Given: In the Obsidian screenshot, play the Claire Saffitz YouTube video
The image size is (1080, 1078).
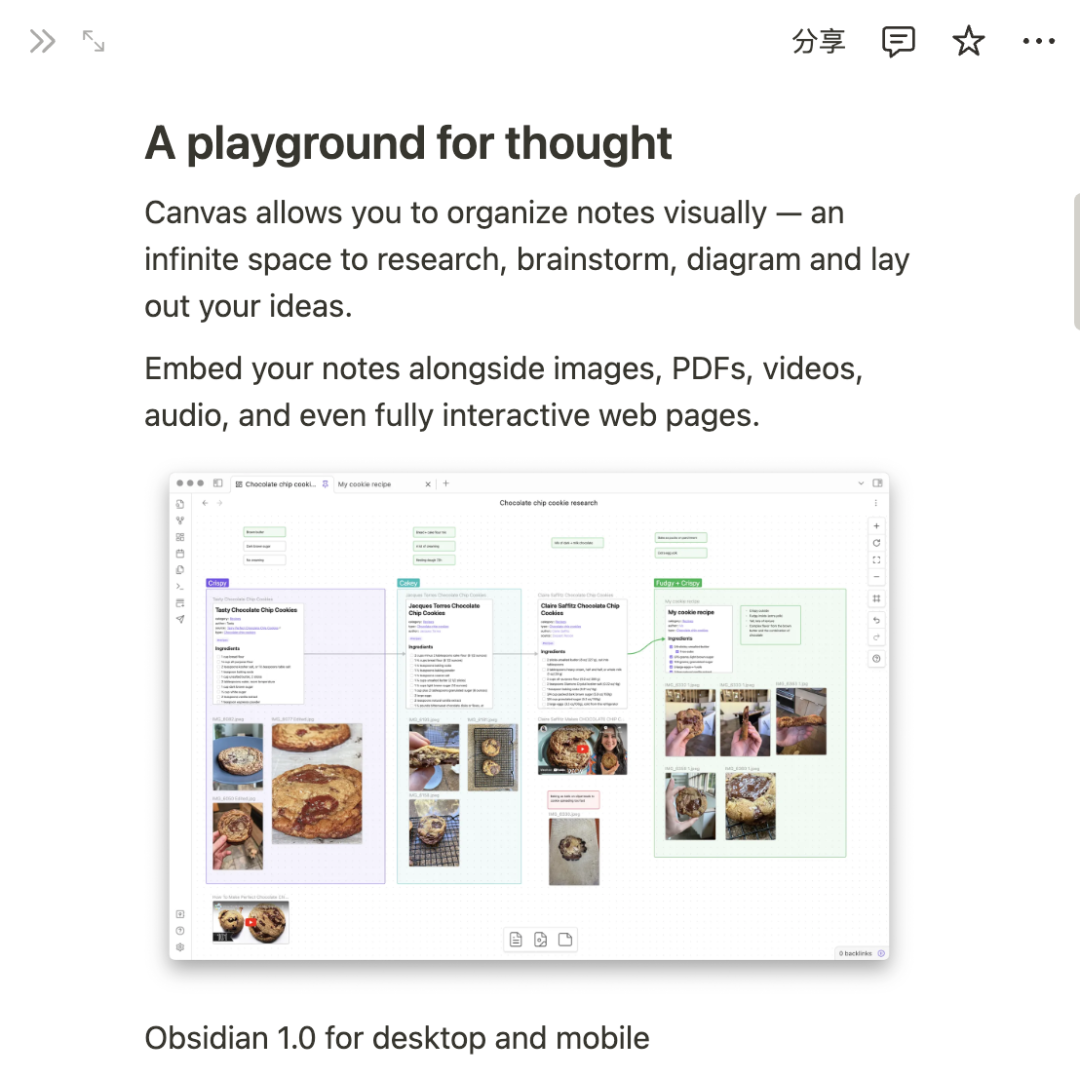Looking at the screenshot, I should pos(583,749).
